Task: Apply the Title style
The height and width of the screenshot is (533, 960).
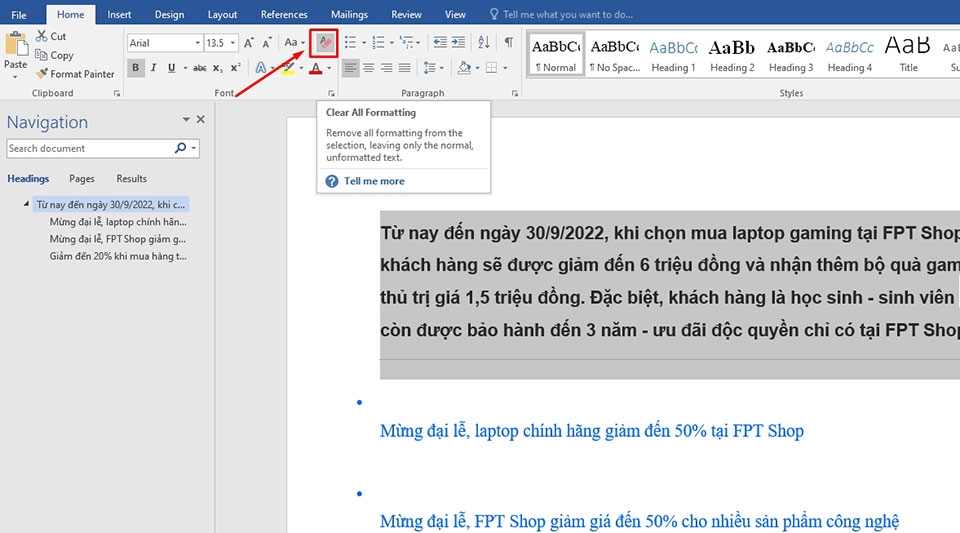Action: (x=909, y=55)
